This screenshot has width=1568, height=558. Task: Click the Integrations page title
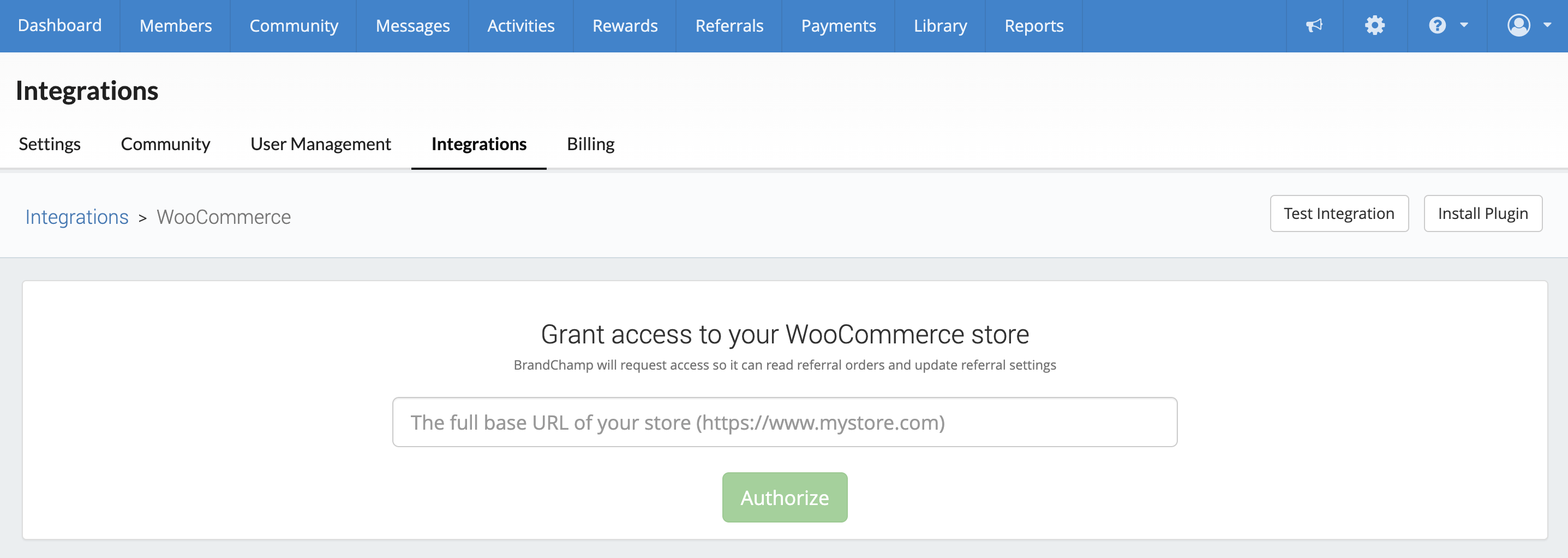(x=86, y=91)
